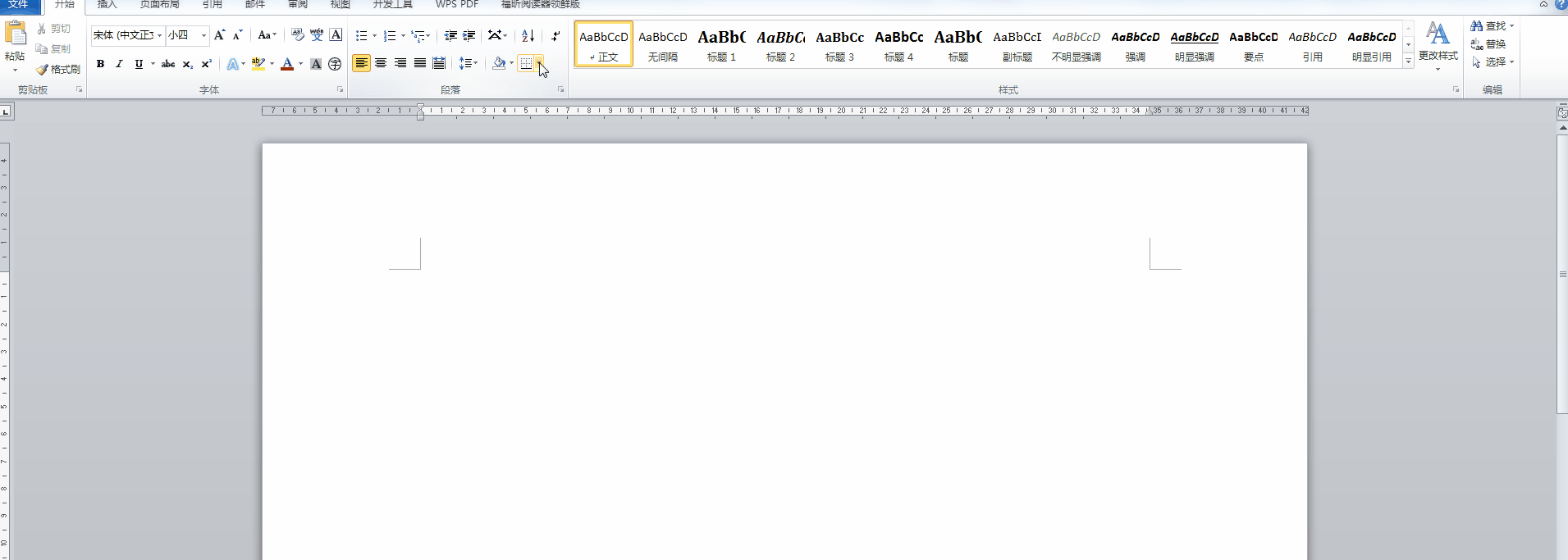Open the File (文件) tab
The width and height of the screenshot is (1568, 560).
pos(20,5)
